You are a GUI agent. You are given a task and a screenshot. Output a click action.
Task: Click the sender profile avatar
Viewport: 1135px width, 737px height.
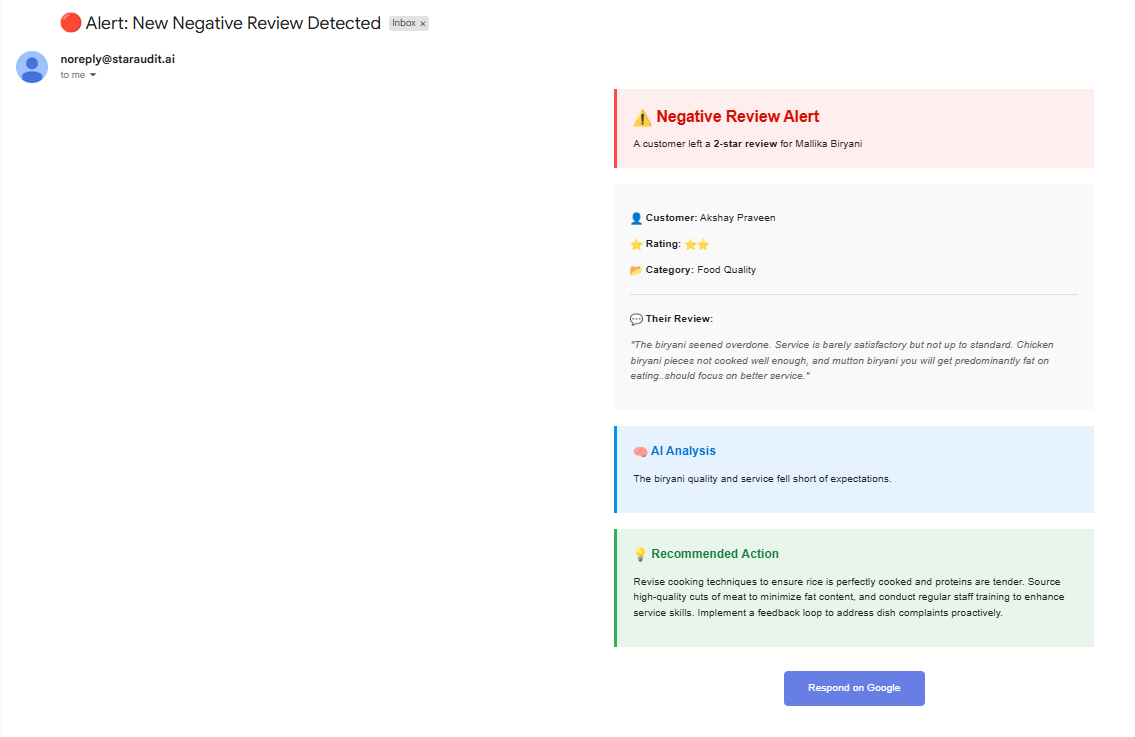(x=32, y=67)
